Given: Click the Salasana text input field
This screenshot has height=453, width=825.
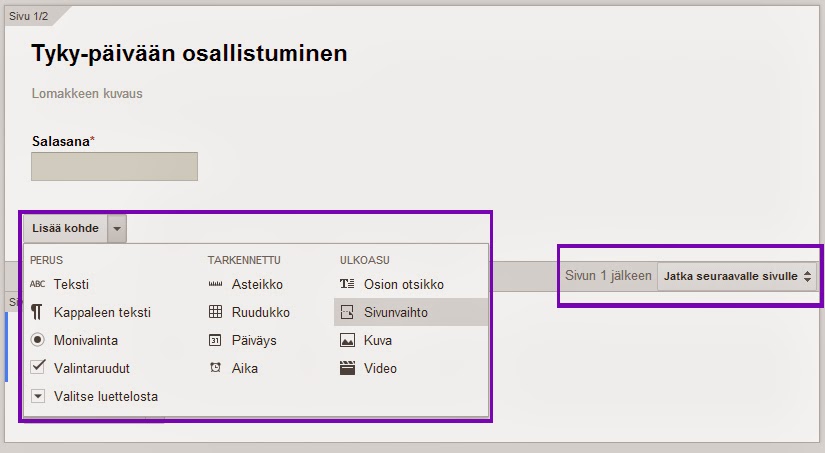Looking at the screenshot, I should pyautogui.click(x=114, y=166).
